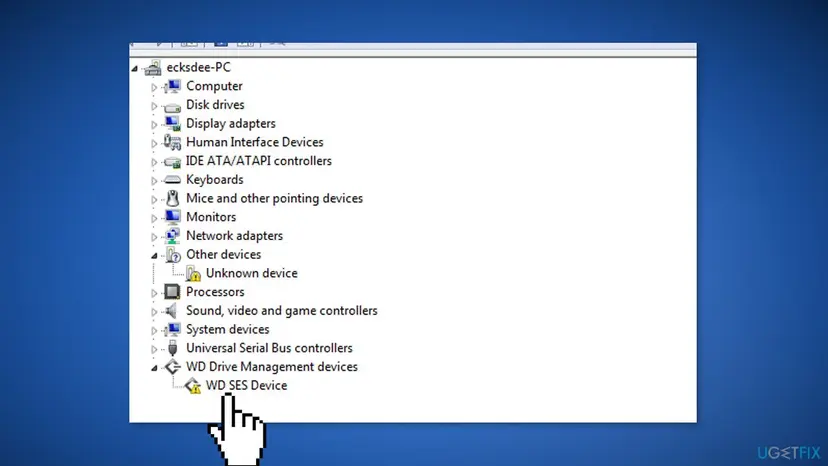Select Mice and other pointing devices label
Viewport: 828px width, 466px height.
tap(275, 198)
